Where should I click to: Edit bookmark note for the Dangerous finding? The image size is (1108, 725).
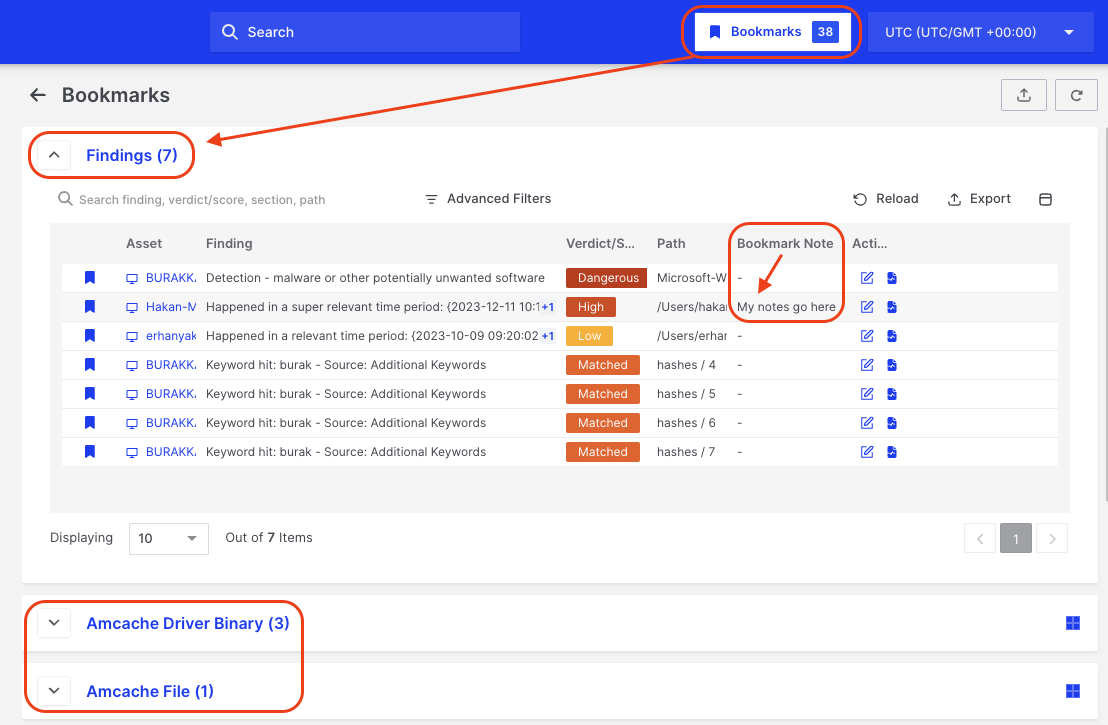[x=867, y=278]
